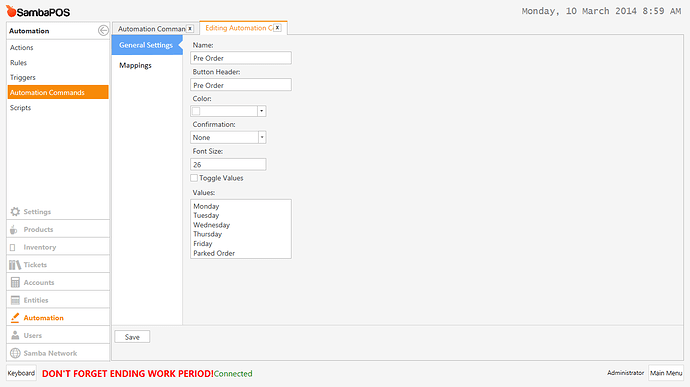
Task: Click the date and time display
Action: pyautogui.click(x=601, y=11)
